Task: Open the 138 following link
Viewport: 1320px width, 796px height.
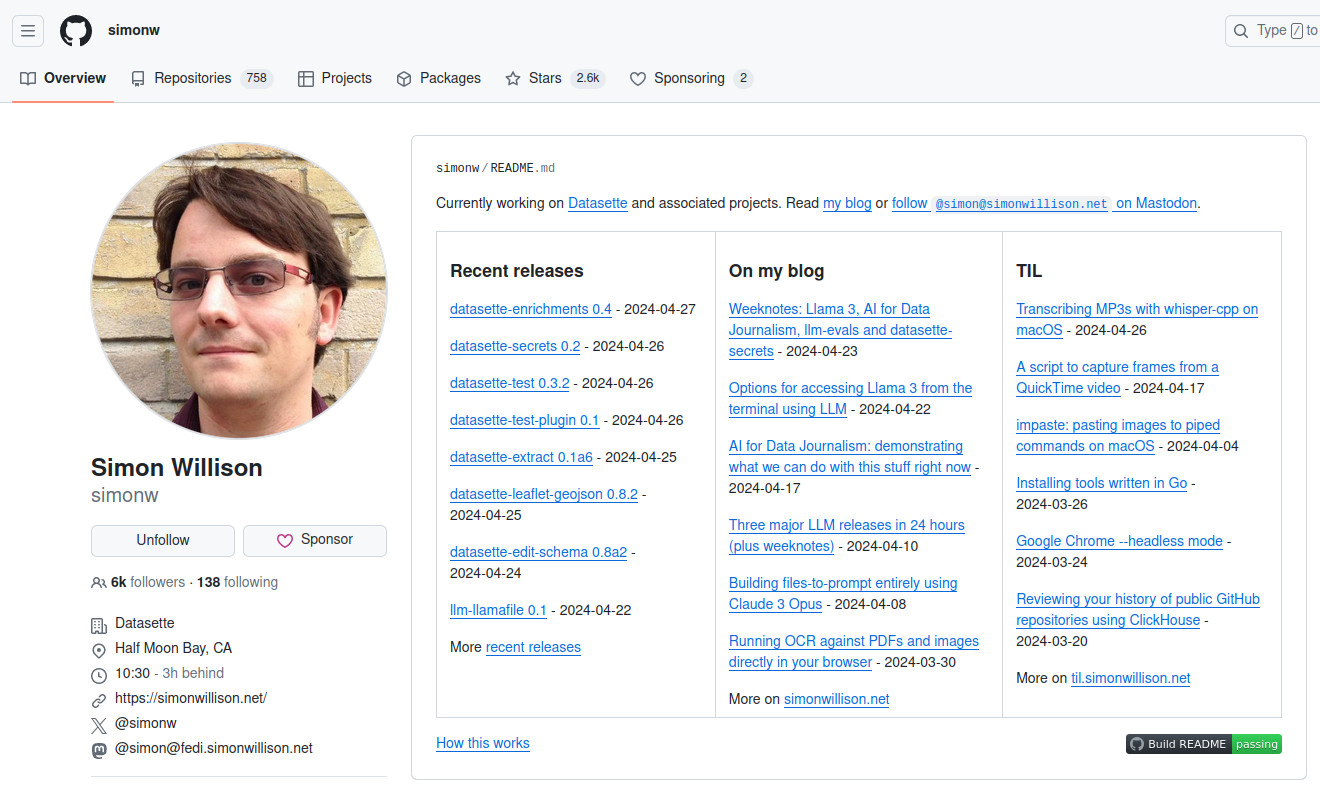Action: click(237, 582)
